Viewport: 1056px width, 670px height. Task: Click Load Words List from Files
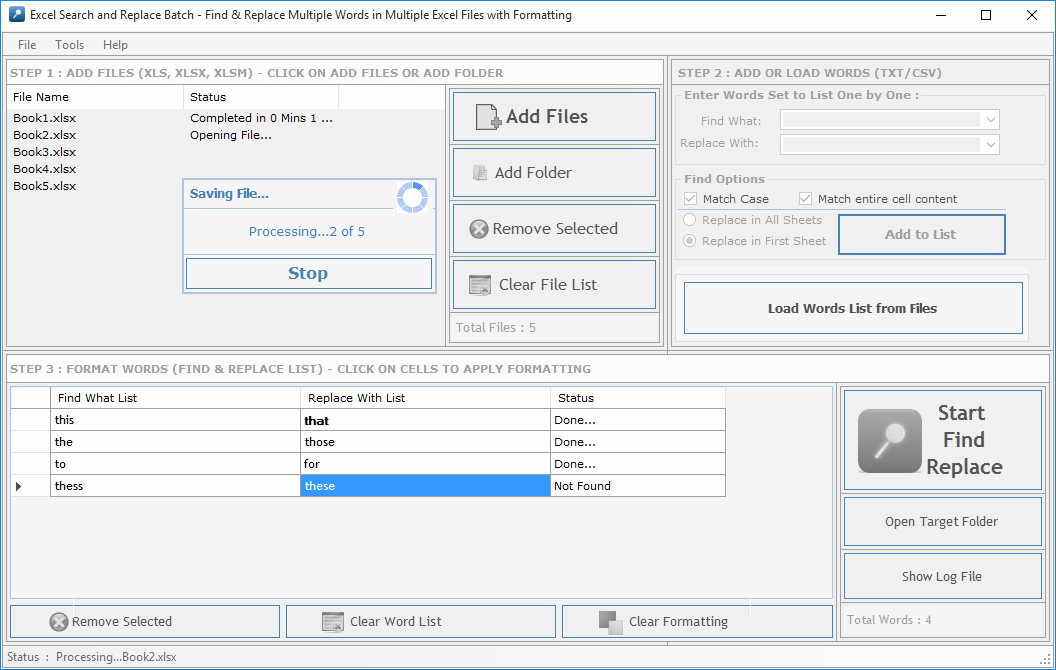click(852, 308)
